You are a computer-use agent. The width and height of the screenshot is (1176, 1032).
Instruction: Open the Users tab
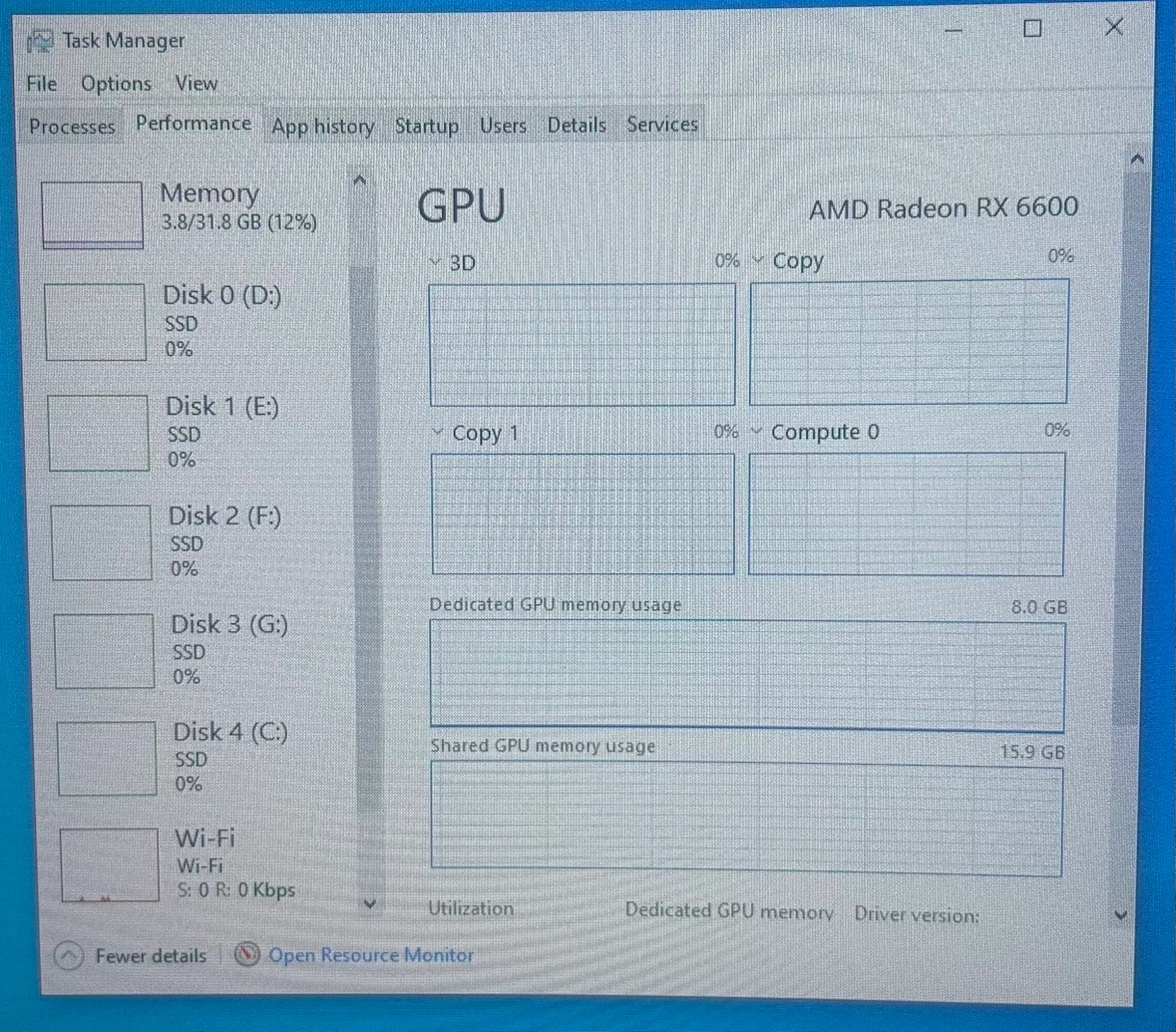[504, 126]
